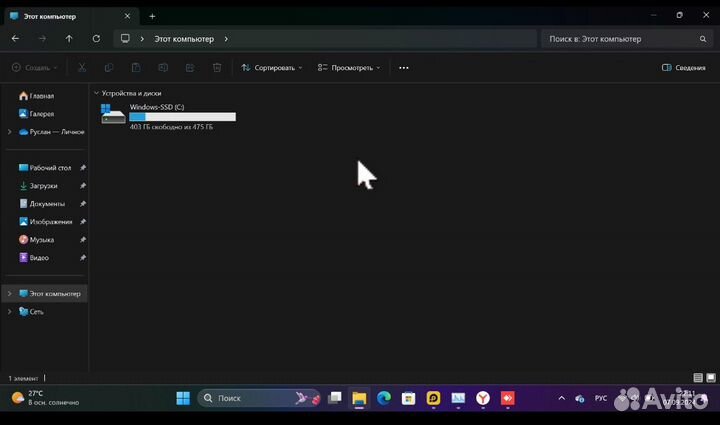Screen dimensions: 720x425
Task: Refresh the current folder view
Action: coord(96,39)
